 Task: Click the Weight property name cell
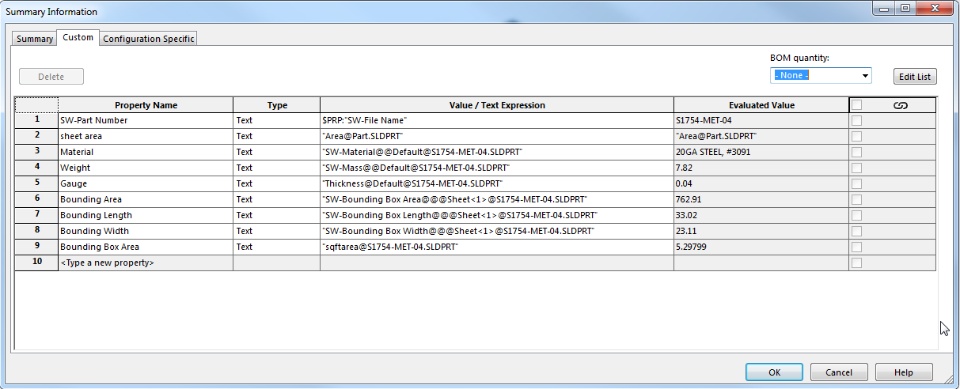146,168
